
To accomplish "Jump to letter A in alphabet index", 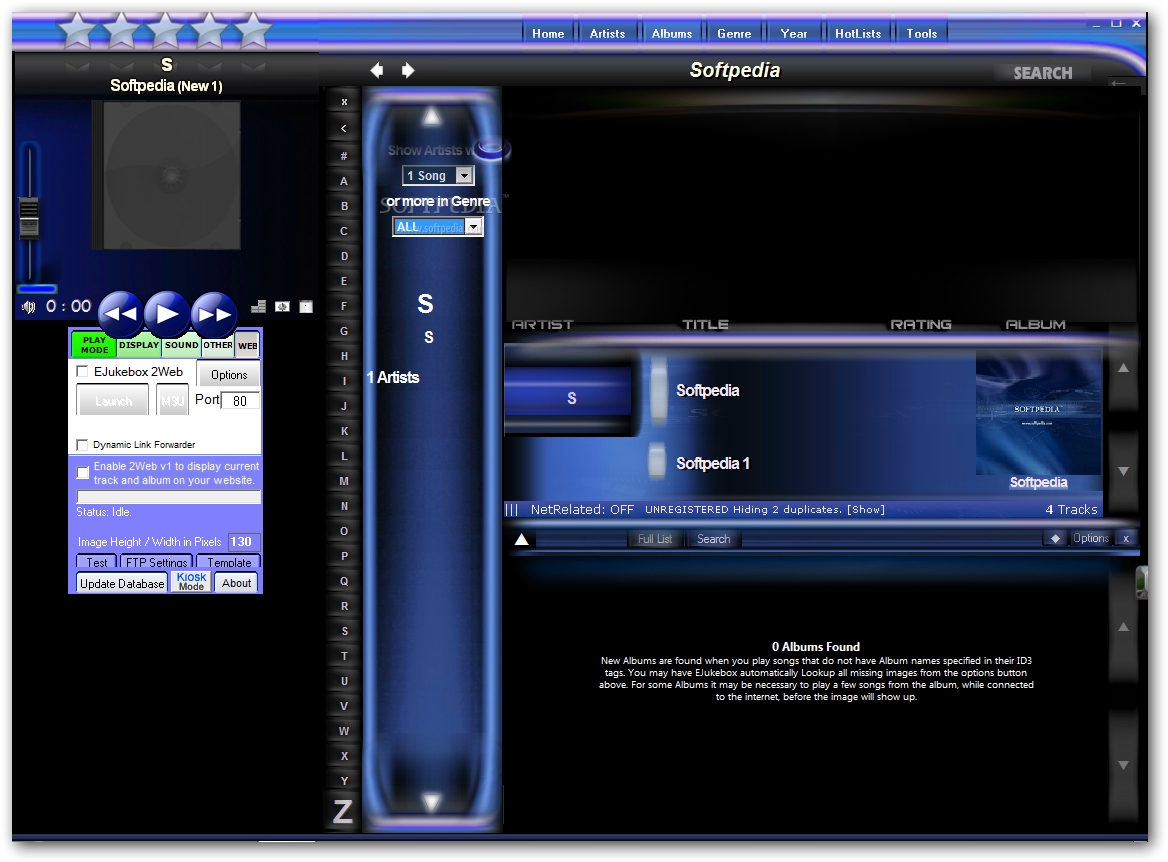I will (344, 181).
